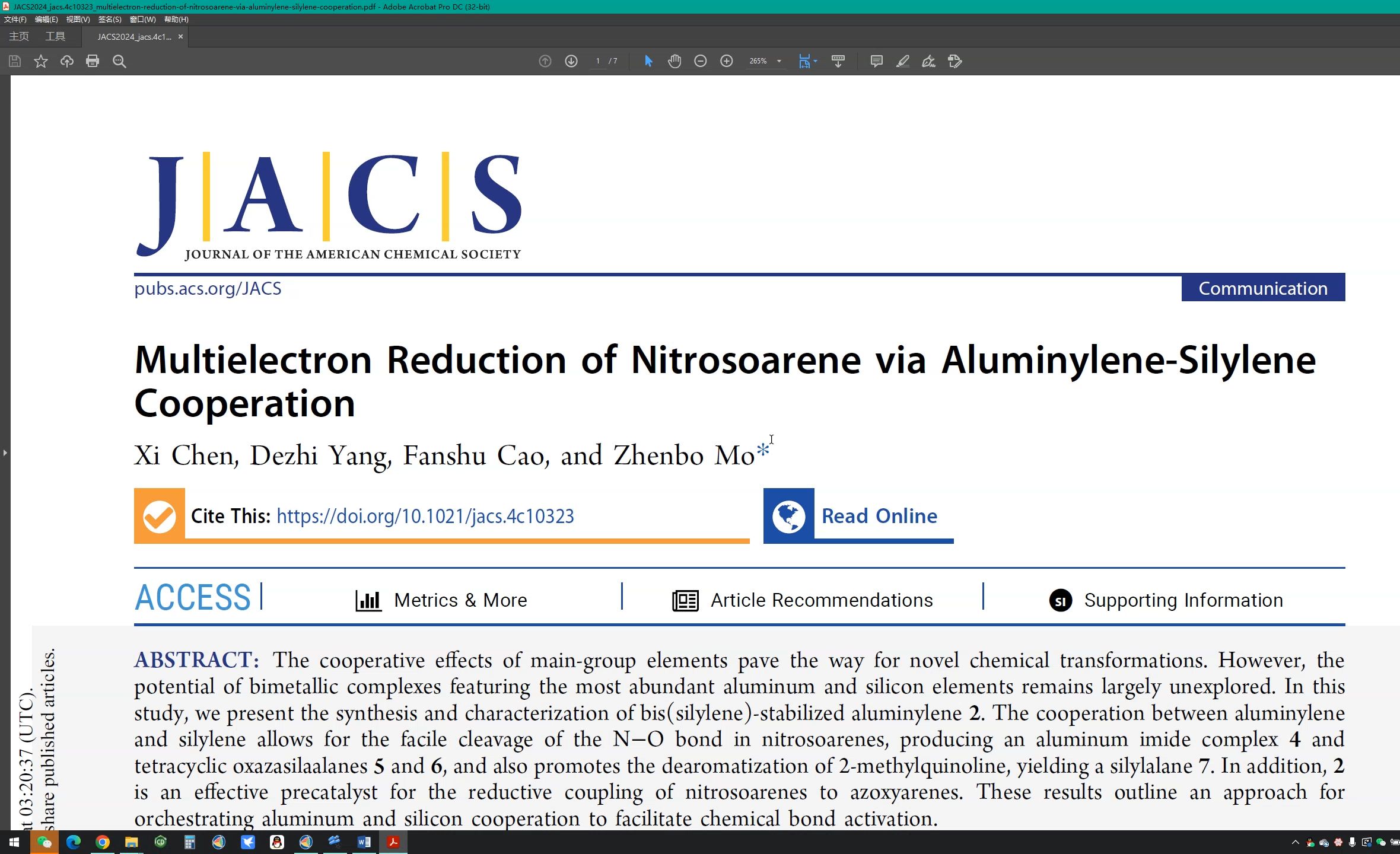
Task: Click the Save file icon
Action: coord(15,61)
